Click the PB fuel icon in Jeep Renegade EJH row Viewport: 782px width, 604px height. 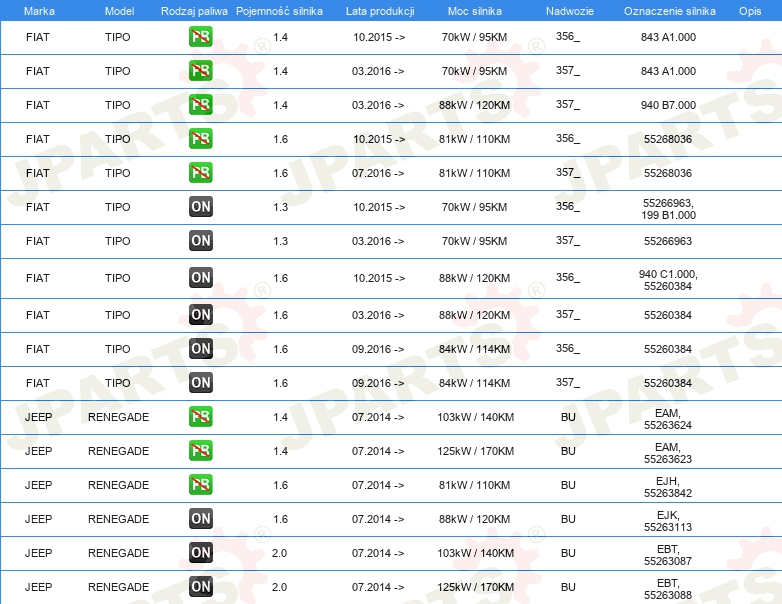click(x=200, y=485)
